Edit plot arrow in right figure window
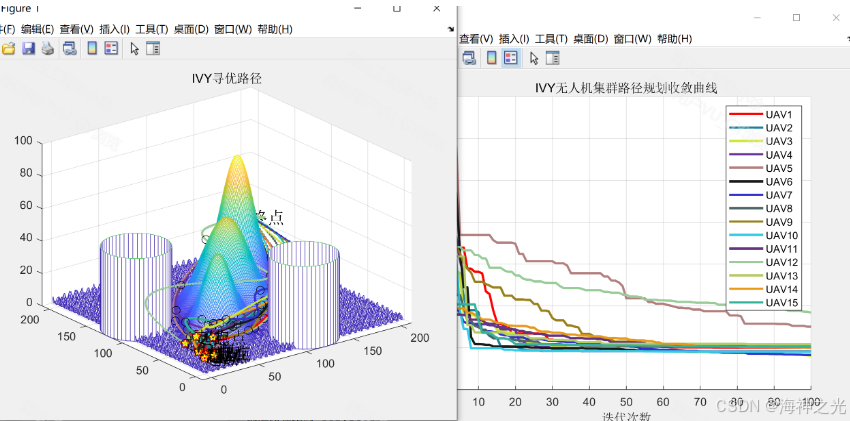This screenshot has height=421, width=850. click(x=534, y=58)
